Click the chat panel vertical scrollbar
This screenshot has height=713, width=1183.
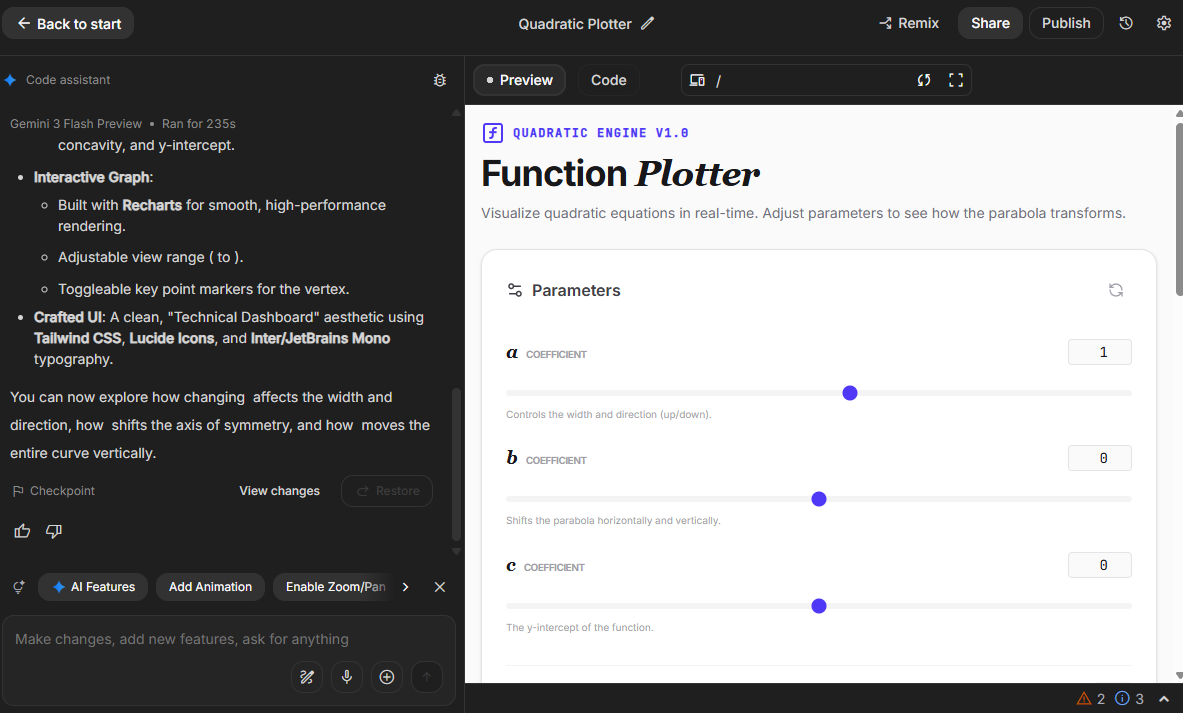pos(456,464)
